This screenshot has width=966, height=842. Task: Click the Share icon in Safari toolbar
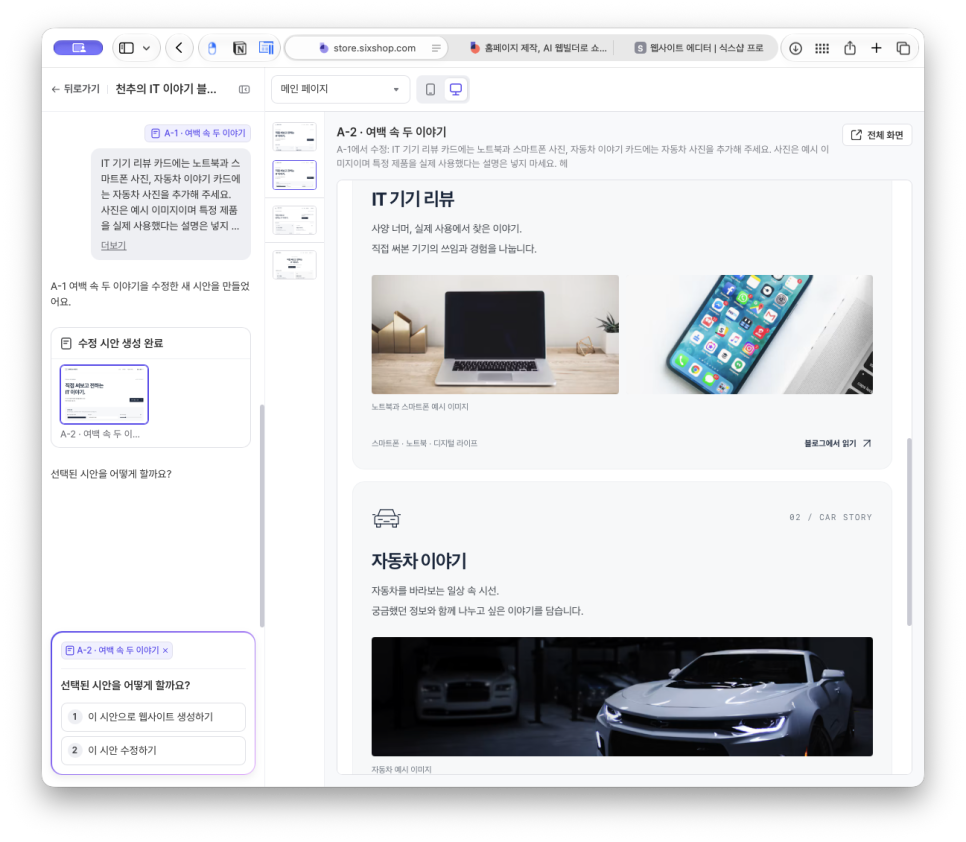coord(850,48)
